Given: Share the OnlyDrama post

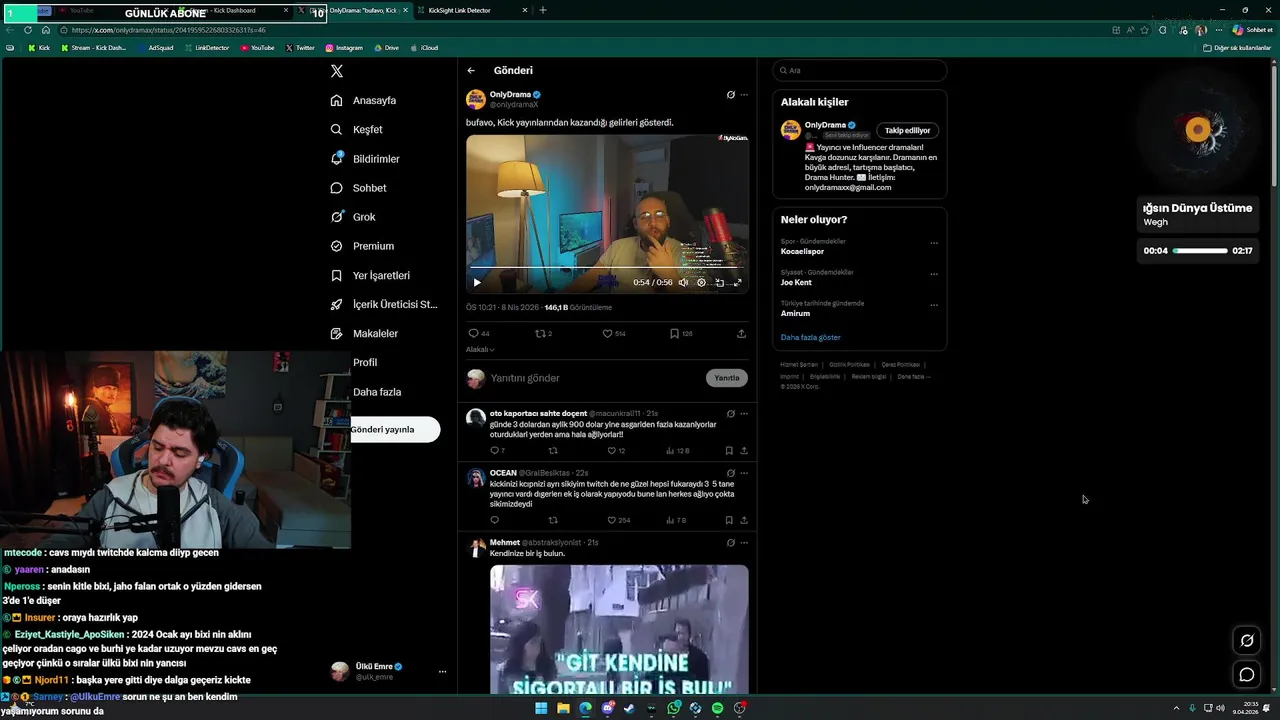Looking at the screenshot, I should 741,333.
